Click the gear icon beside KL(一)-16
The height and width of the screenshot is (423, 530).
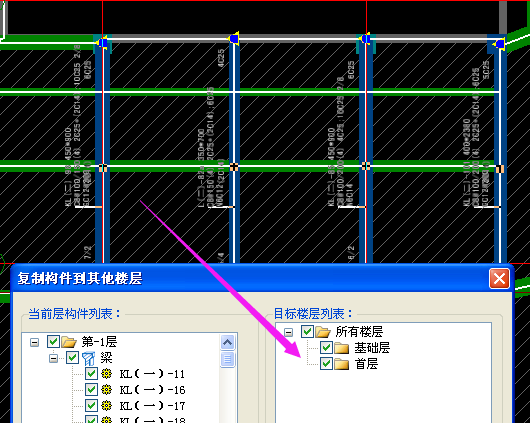[106, 390]
